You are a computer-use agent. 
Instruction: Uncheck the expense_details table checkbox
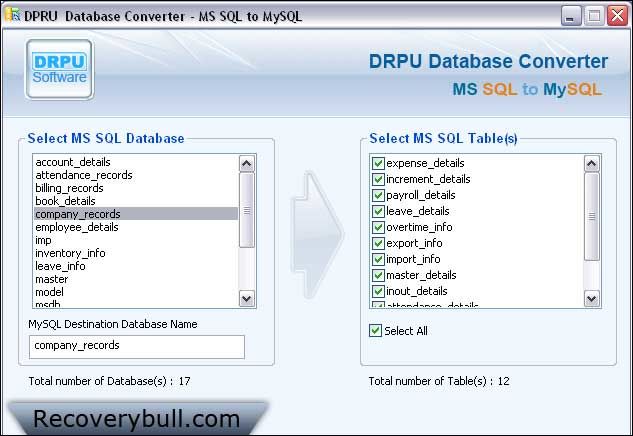coord(378,164)
